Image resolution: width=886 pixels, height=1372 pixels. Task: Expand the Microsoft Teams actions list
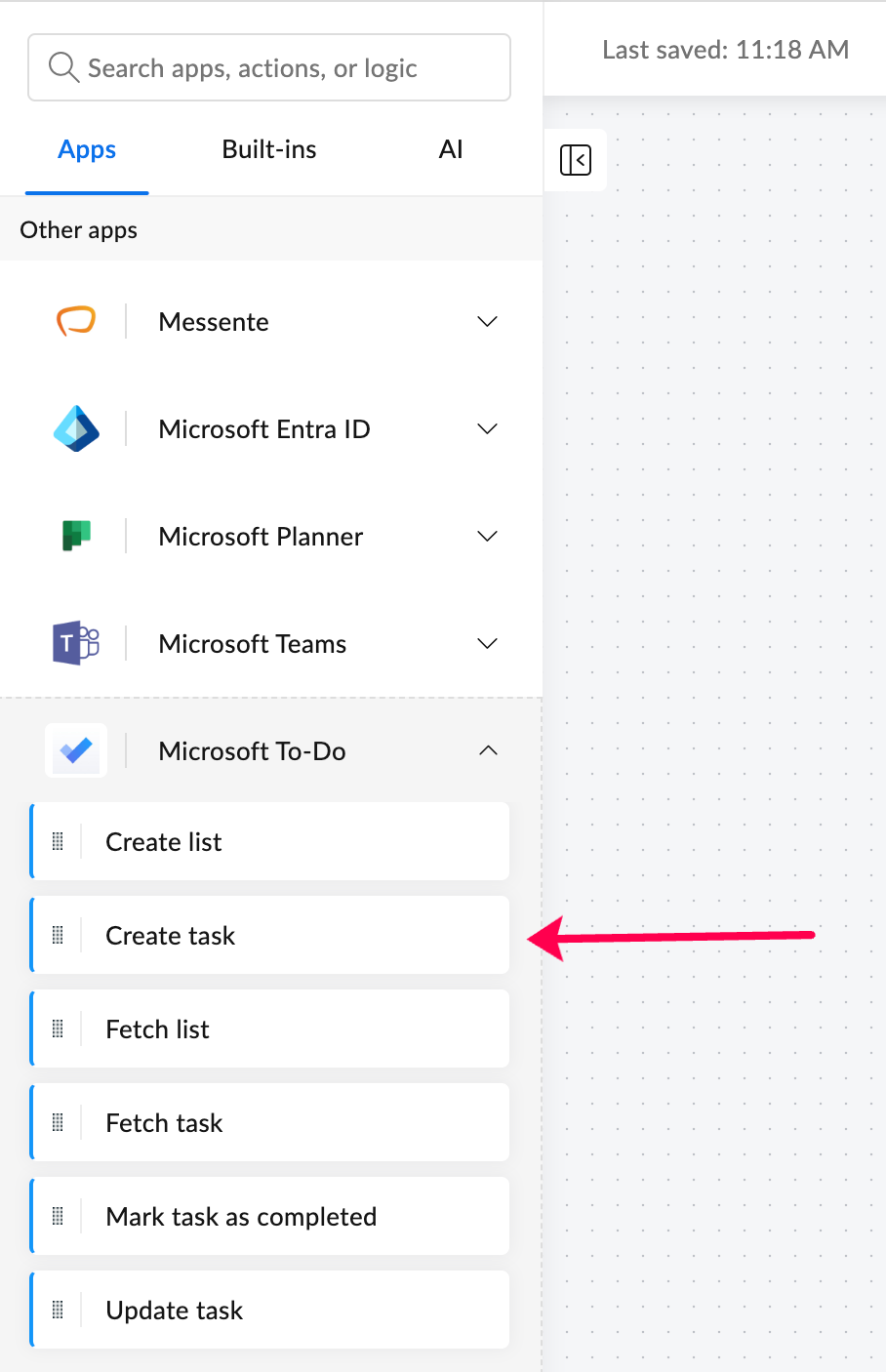487,644
